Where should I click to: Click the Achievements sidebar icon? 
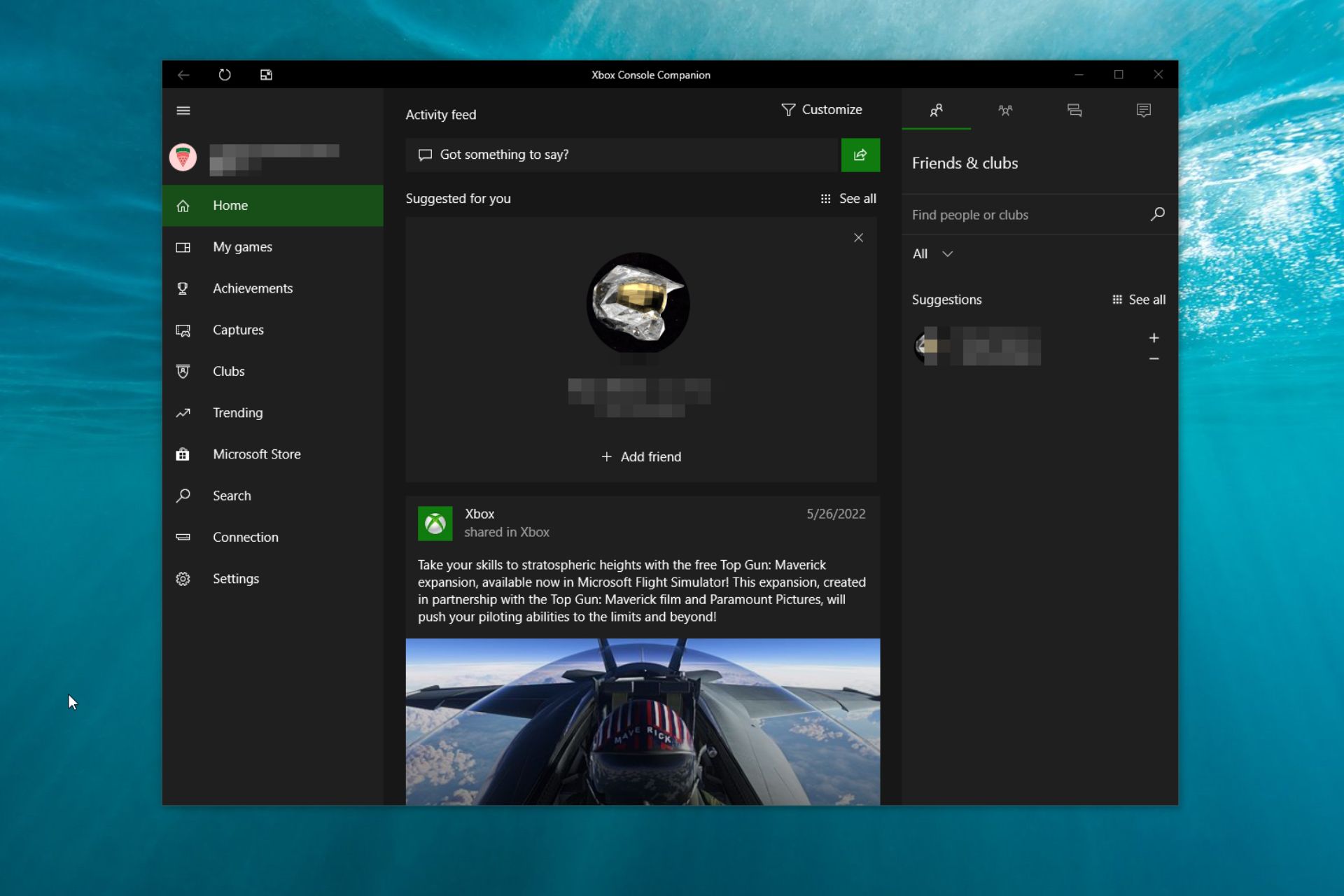tap(183, 288)
